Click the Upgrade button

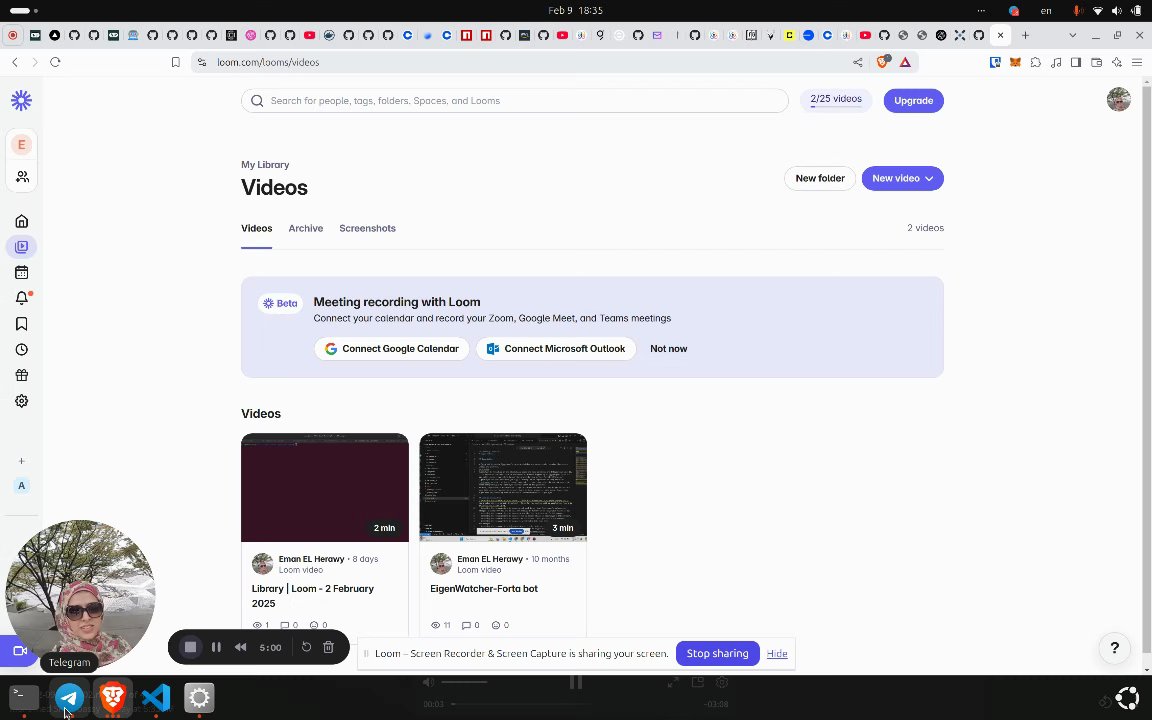913,101
